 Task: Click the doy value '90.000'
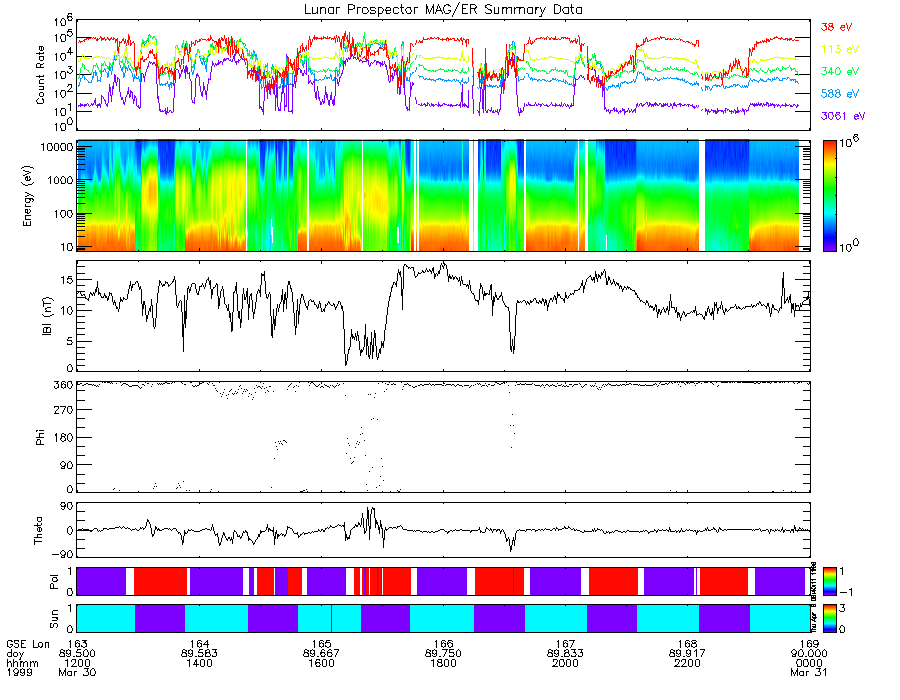(x=809, y=654)
